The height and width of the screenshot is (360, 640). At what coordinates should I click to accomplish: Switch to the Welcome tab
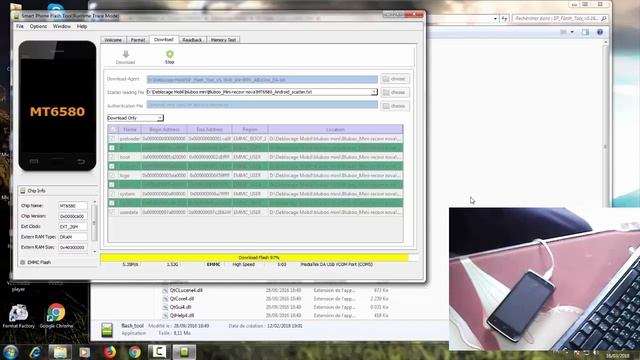pyautogui.click(x=113, y=40)
